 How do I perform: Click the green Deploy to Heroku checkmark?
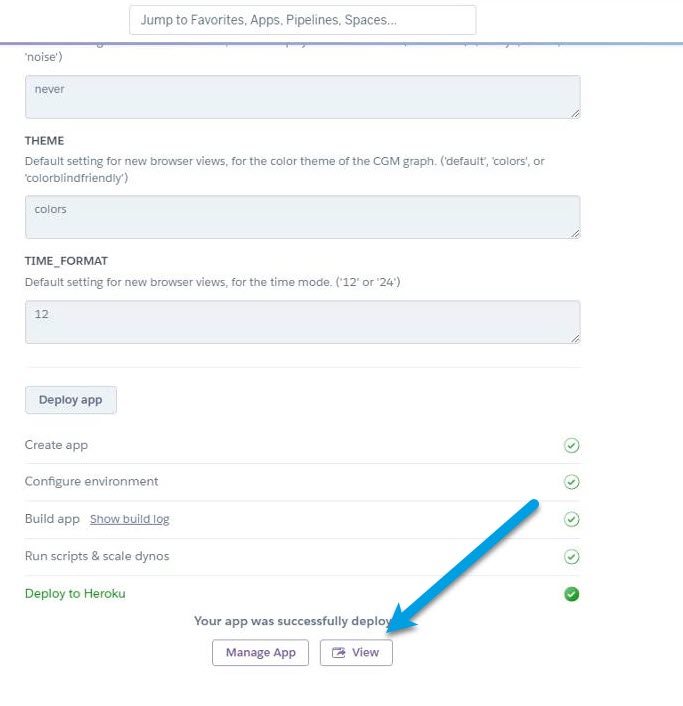point(571,594)
